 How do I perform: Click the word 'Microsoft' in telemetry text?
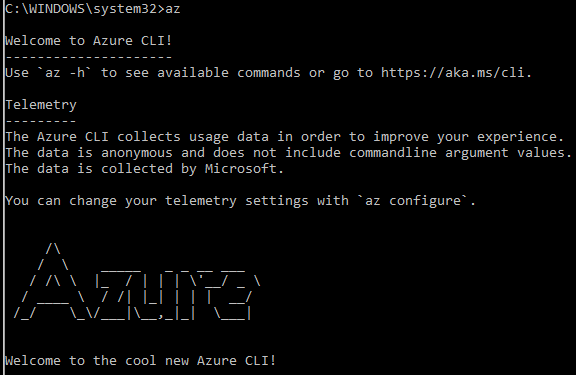point(240,169)
